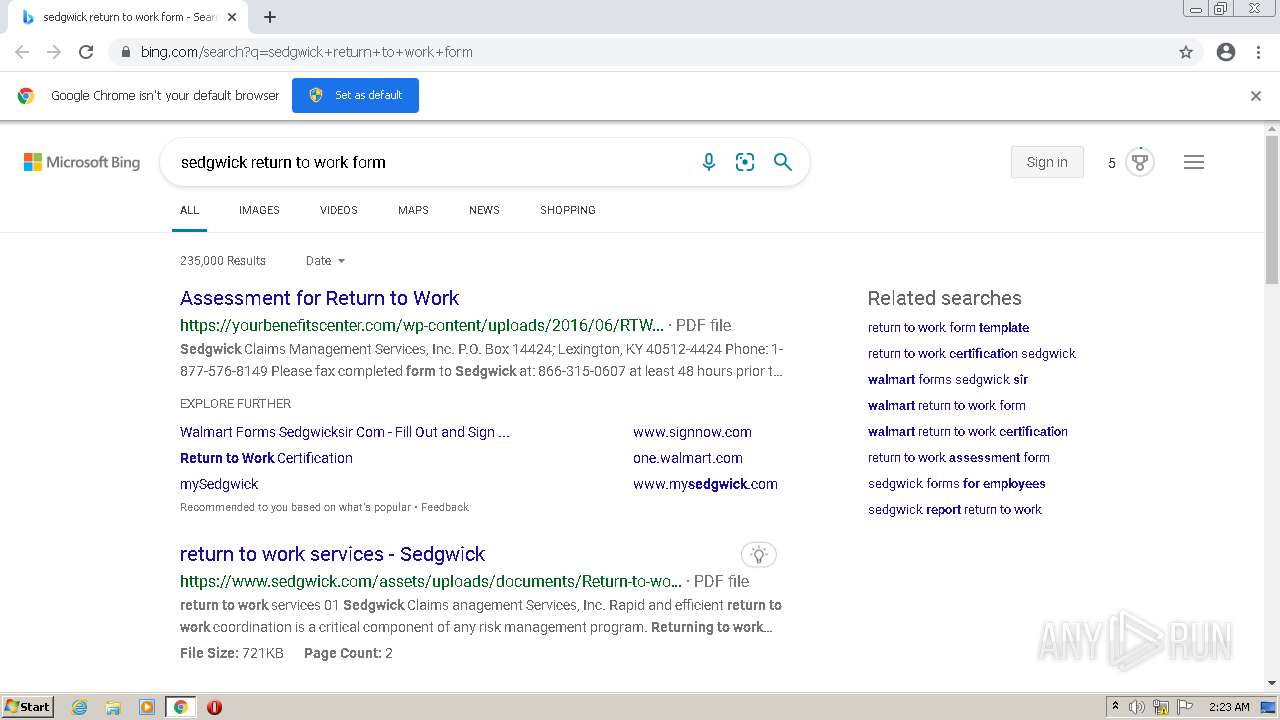
Task: Select related search return to work certification sedgwick
Action: point(972,353)
